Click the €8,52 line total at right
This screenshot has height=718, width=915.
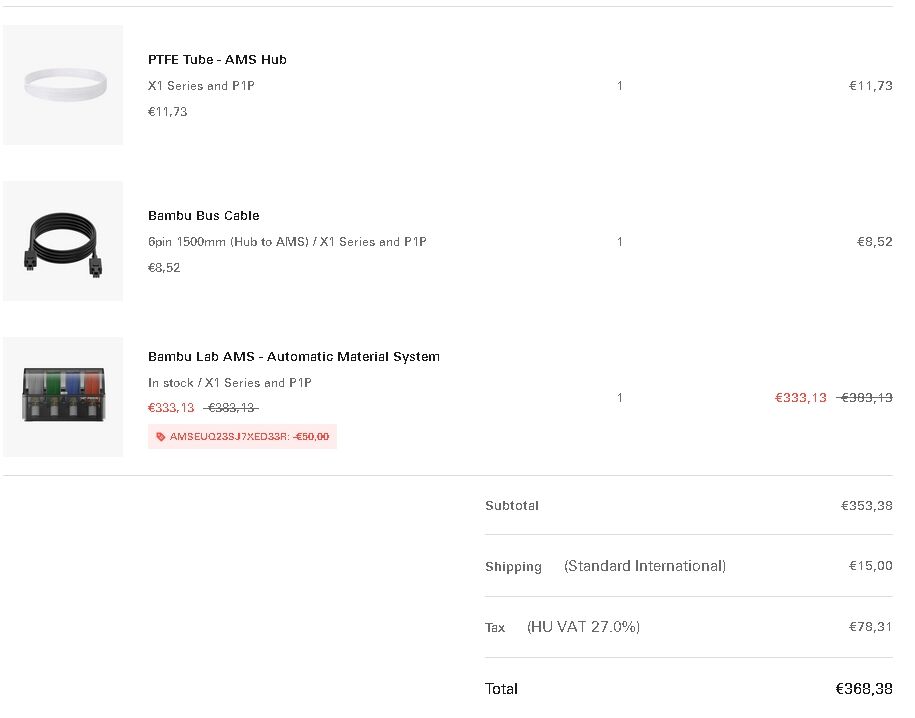pyautogui.click(x=875, y=242)
